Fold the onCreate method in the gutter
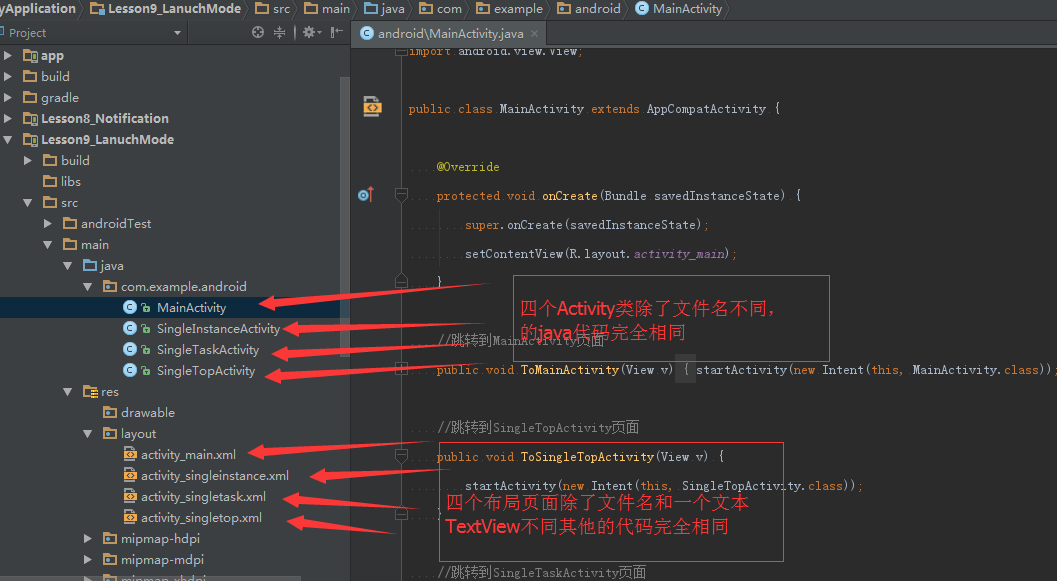The width and height of the screenshot is (1057, 581). [x=401, y=195]
